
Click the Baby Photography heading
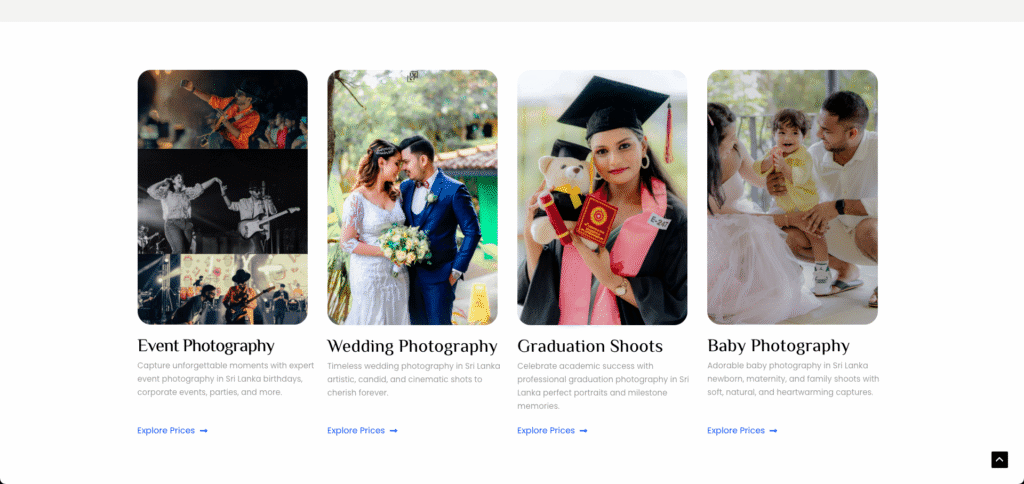(778, 346)
